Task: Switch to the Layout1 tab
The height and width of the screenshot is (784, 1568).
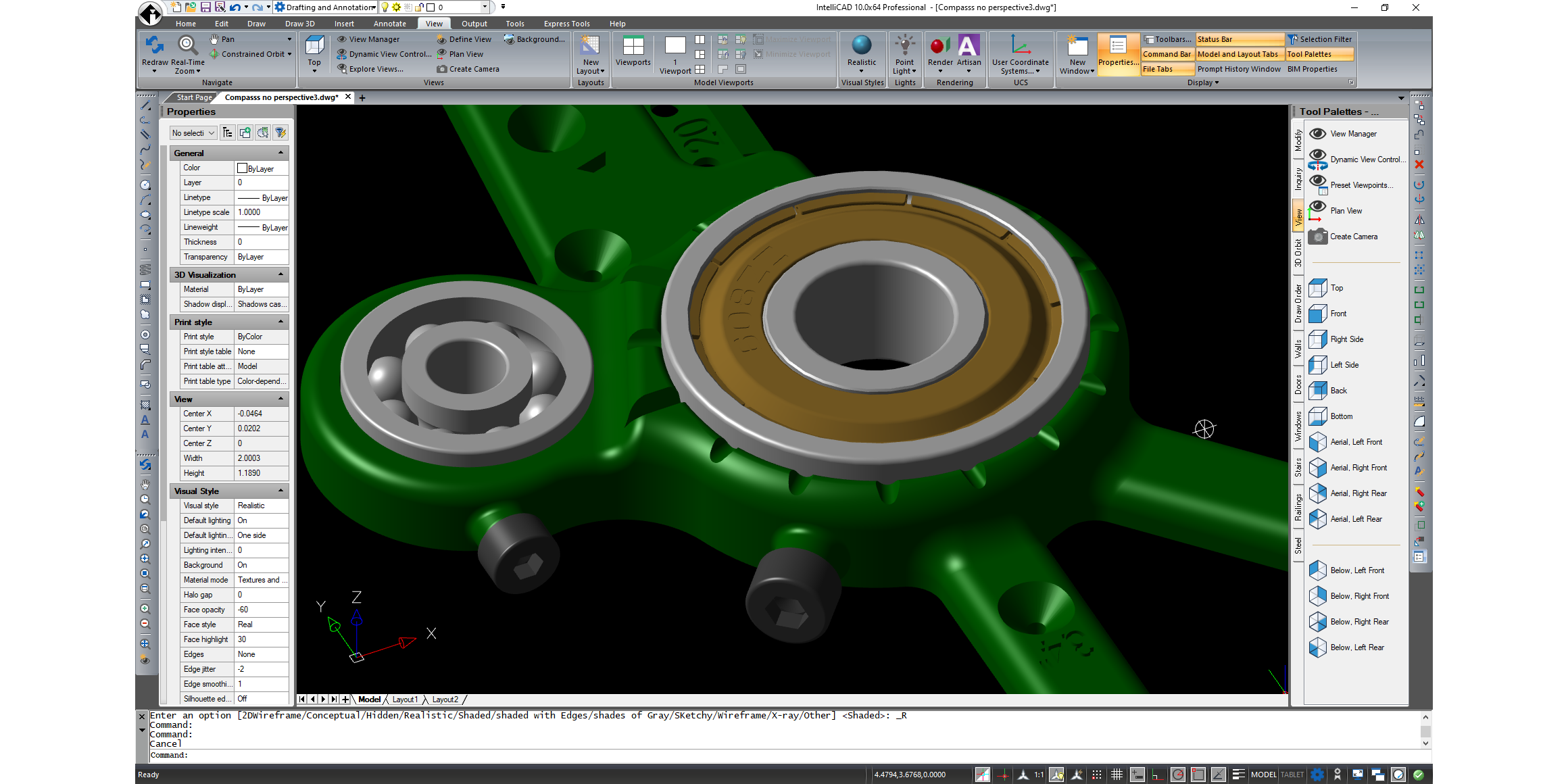Action: click(x=405, y=700)
